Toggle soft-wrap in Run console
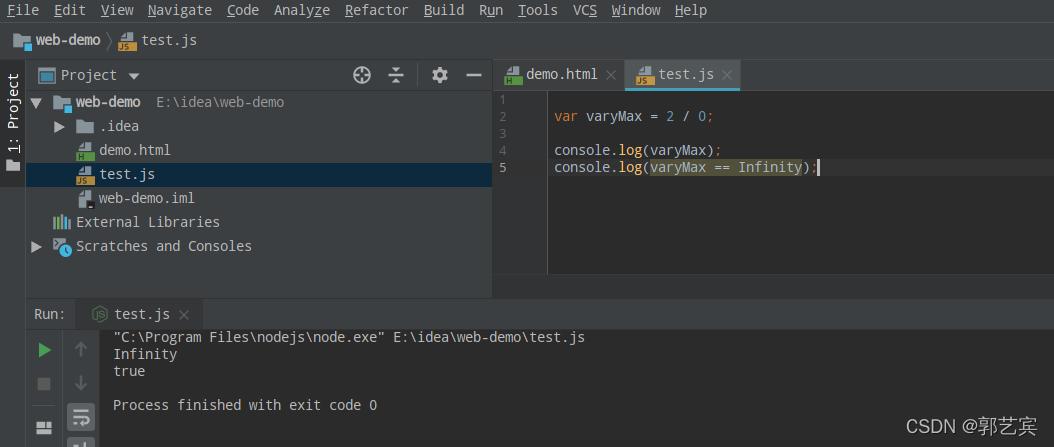Screen dimensions: 1054x447 coord(81,417)
